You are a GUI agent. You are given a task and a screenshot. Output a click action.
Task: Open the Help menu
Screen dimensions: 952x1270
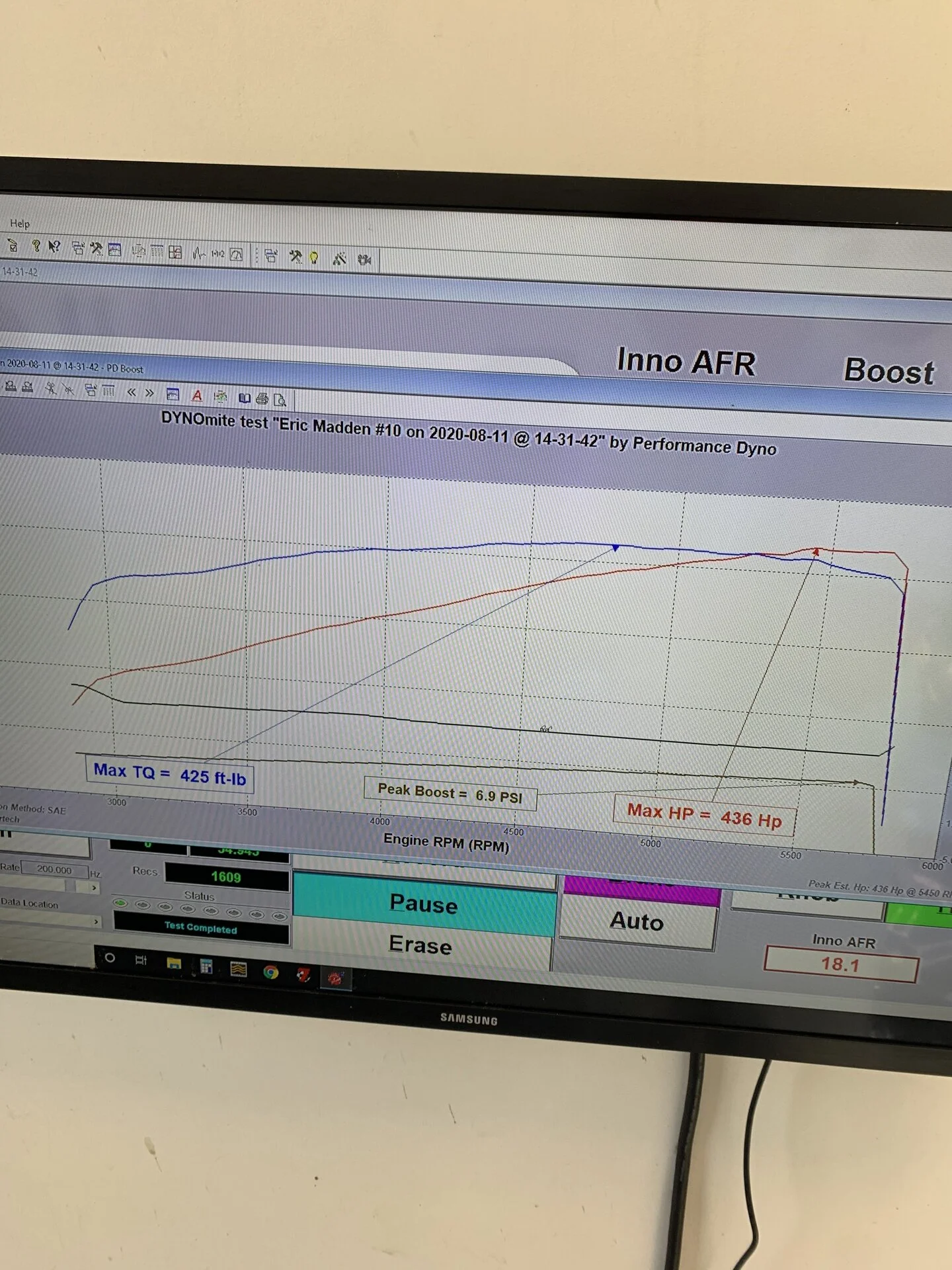pyautogui.click(x=20, y=224)
